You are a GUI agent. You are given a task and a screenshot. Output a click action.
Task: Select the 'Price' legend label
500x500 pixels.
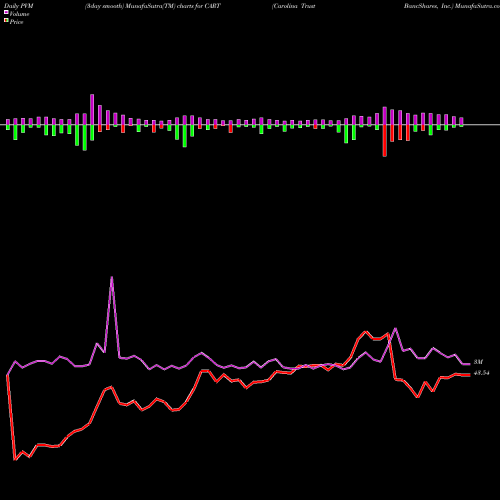click(x=16, y=22)
